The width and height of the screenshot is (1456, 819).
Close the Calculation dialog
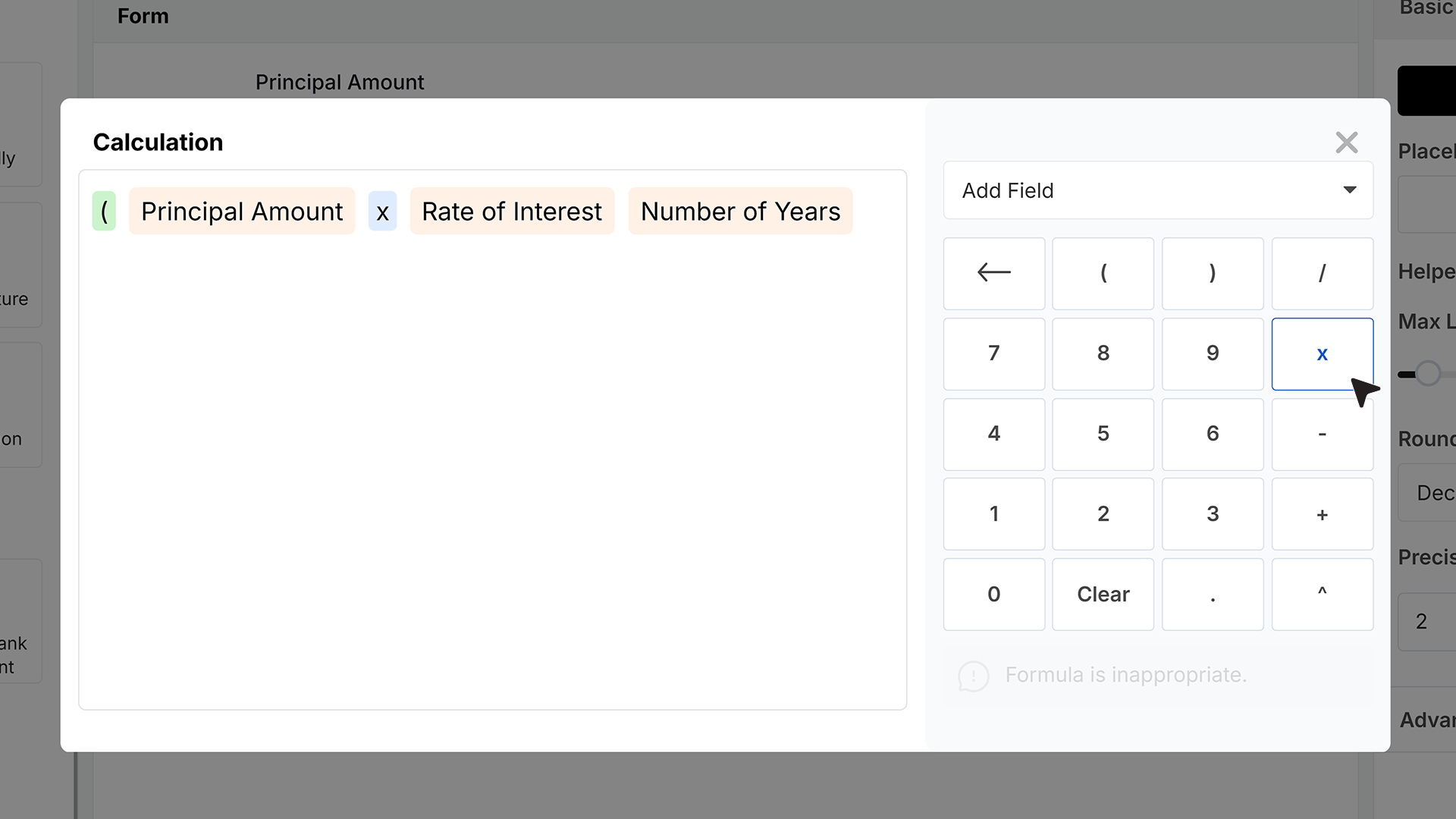(1347, 143)
